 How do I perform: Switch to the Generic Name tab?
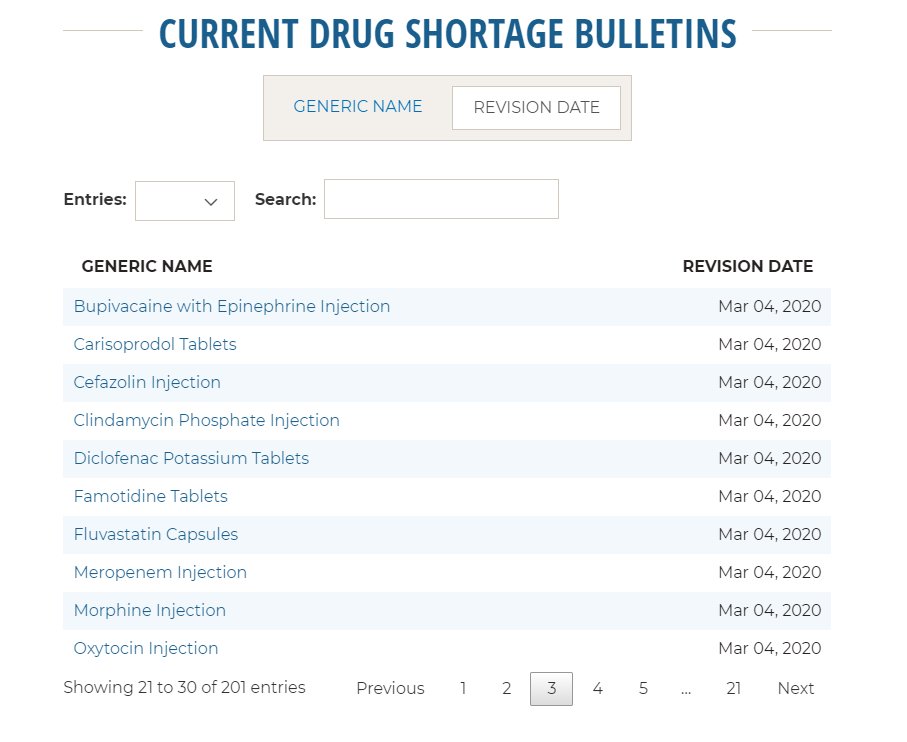point(357,107)
